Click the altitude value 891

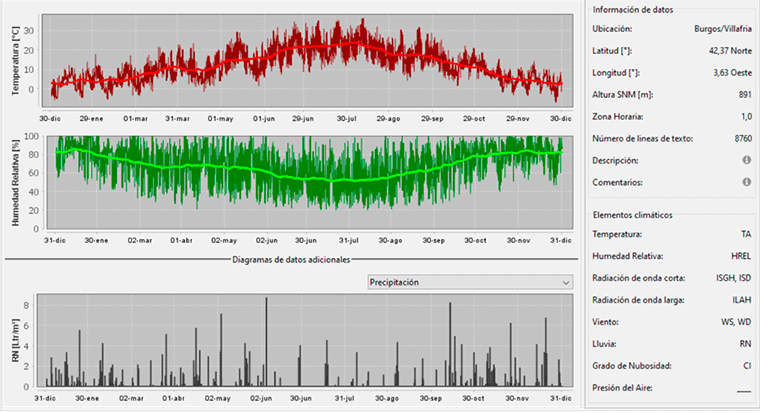pyautogui.click(x=742, y=95)
